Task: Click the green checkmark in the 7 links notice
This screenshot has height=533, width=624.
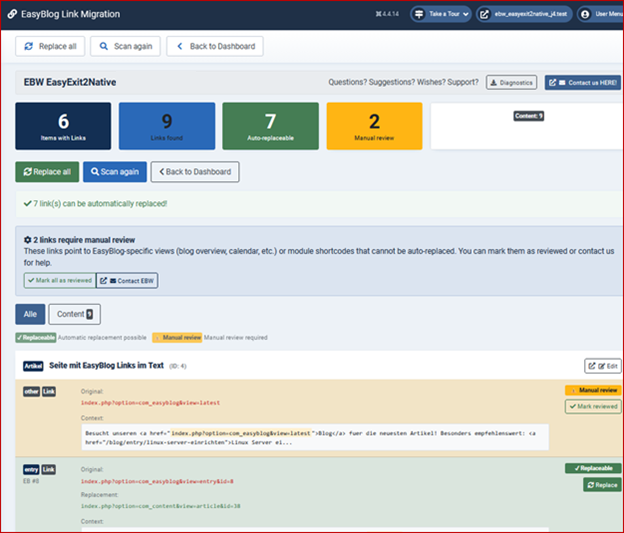Action: 27,204
